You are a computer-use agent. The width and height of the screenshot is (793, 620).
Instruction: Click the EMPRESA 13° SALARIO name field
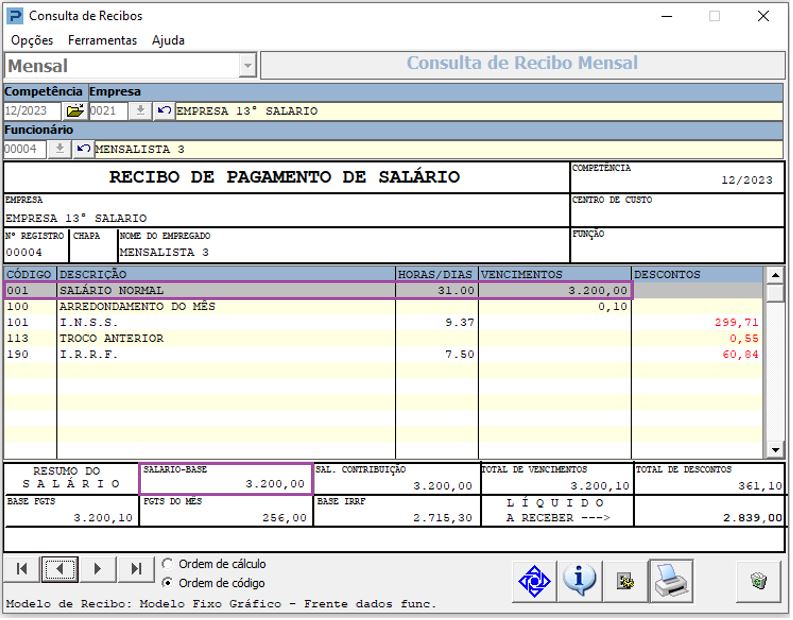479,111
